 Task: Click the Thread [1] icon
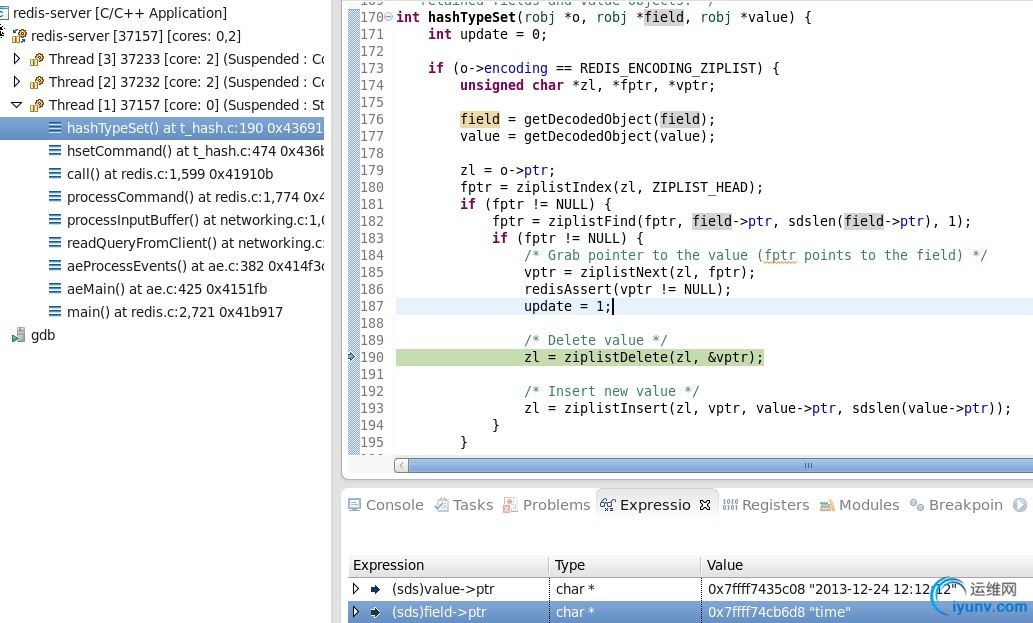click(x=37, y=105)
